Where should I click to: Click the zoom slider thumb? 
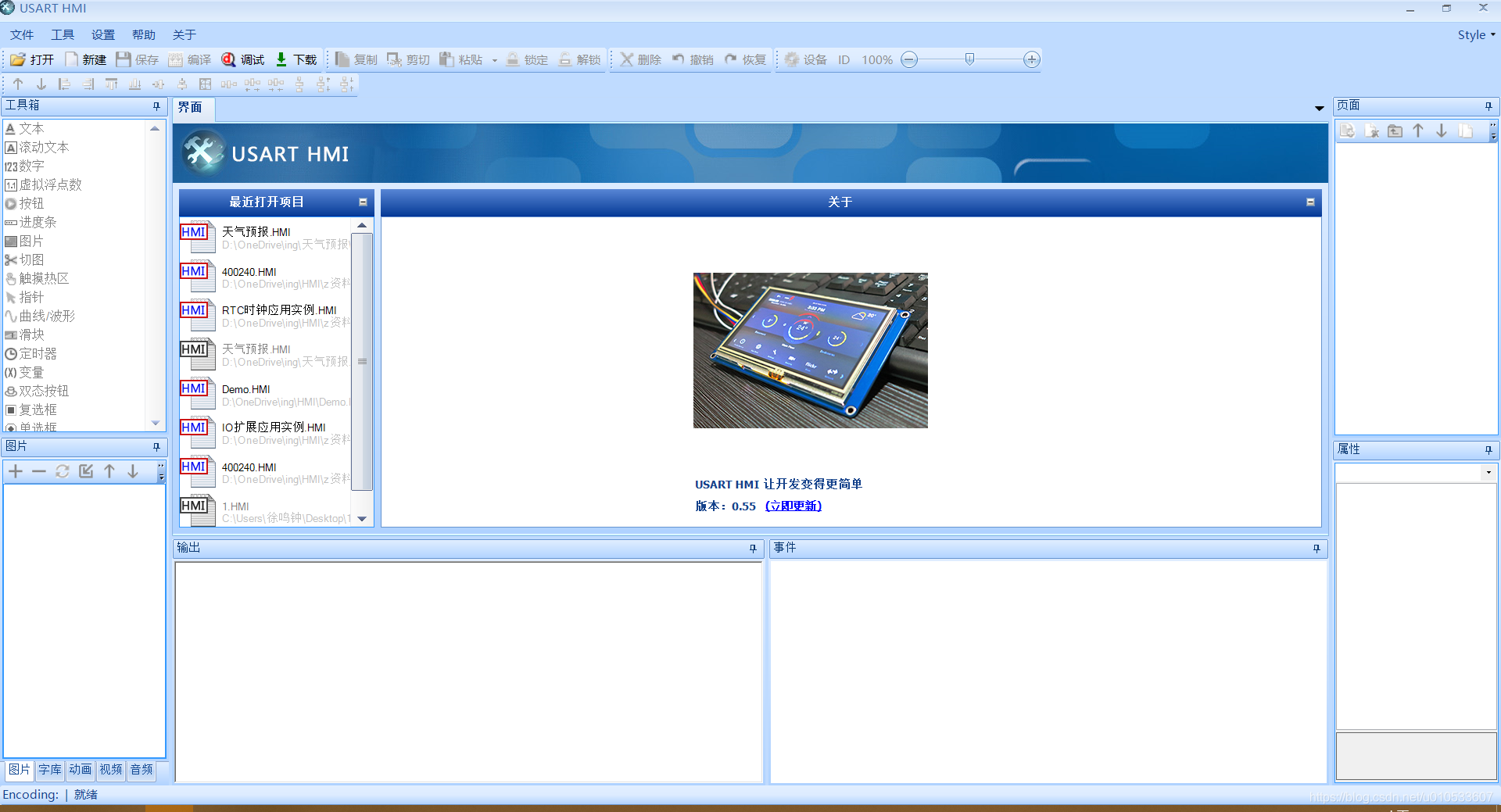pyautogui.click(x=969, y=59)
